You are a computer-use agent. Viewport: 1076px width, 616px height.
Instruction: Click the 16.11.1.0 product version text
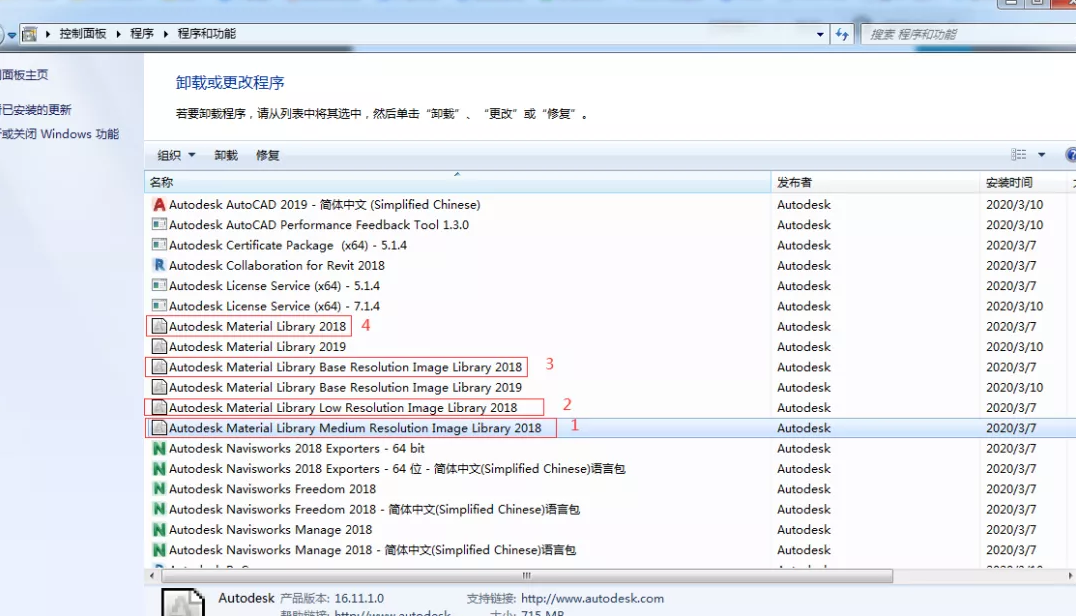point(359,598)
